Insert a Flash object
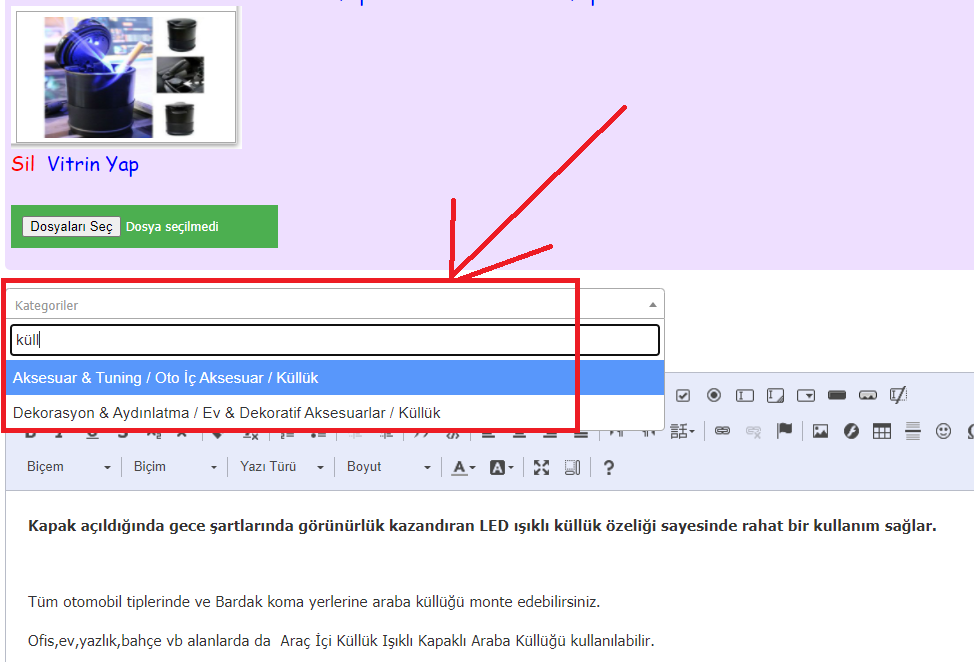 851,431
